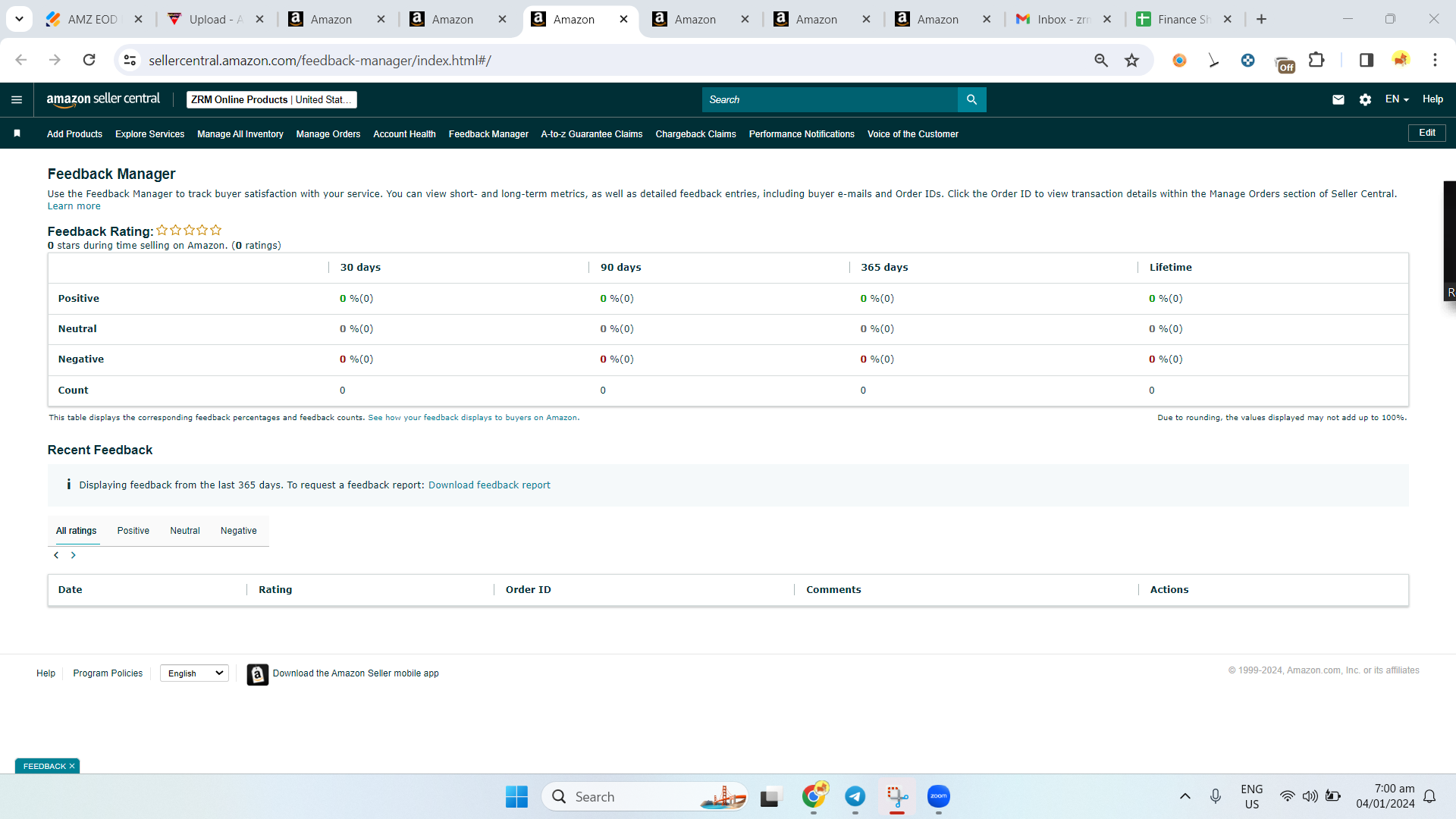Screen dimensions: 1456x819
Task: Click the Help link in top header
Action: coord(1432,99)
